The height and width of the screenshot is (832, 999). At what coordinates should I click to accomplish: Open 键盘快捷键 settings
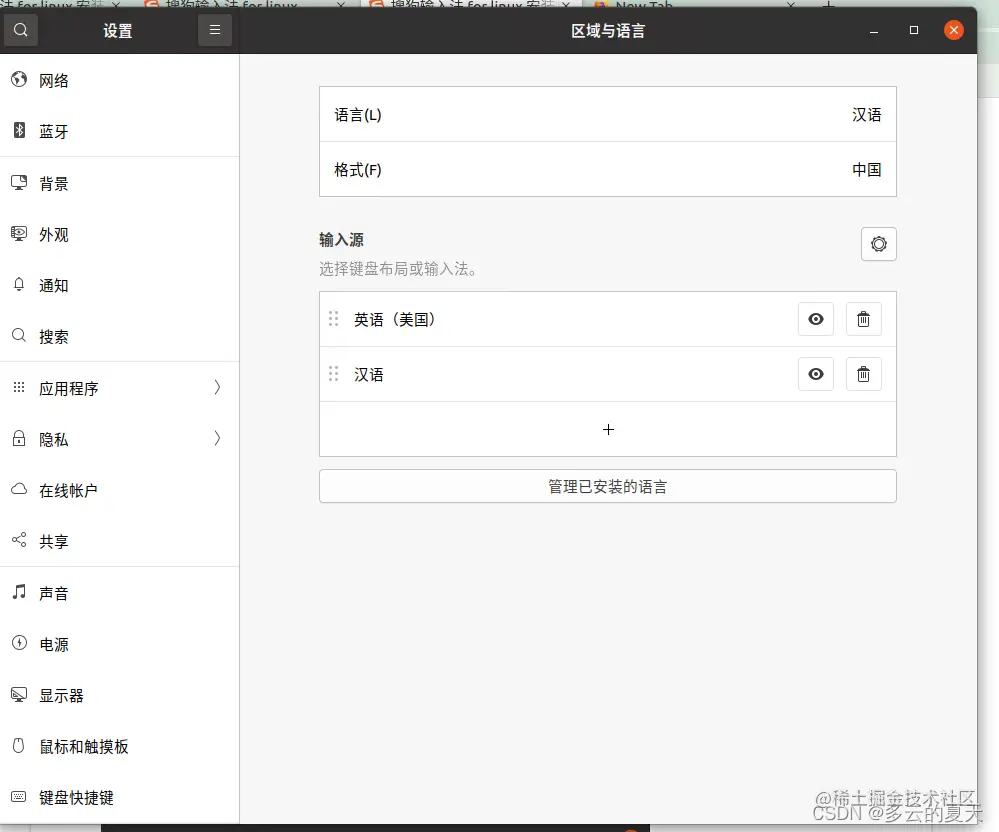pos(120,797)
